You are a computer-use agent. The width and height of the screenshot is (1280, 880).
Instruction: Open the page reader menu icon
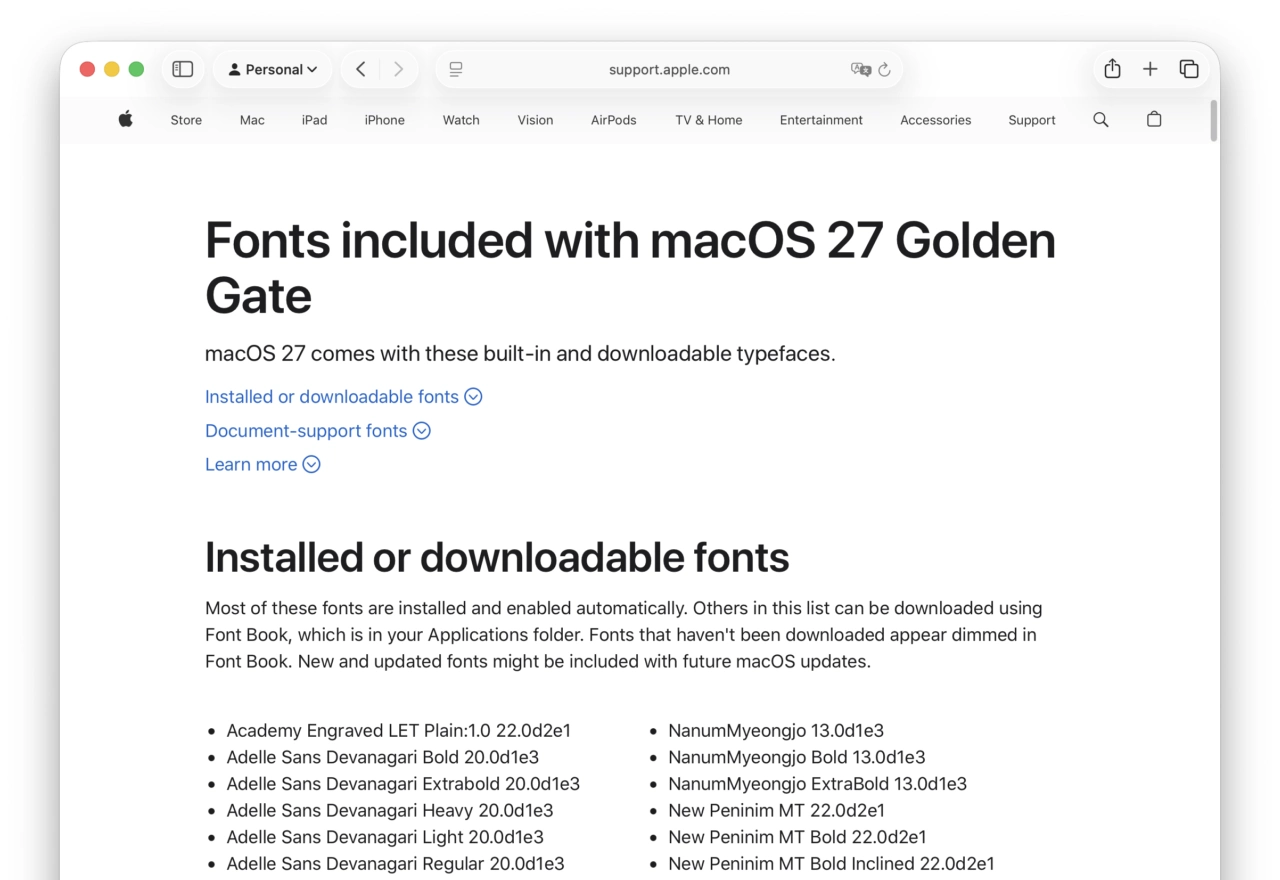tap(456, 69)
